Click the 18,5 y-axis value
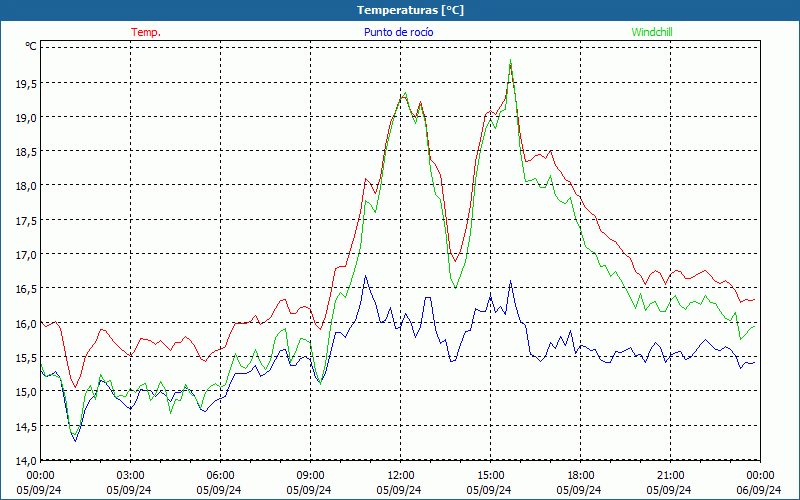The image size is (800, 500). coord(27,152)
